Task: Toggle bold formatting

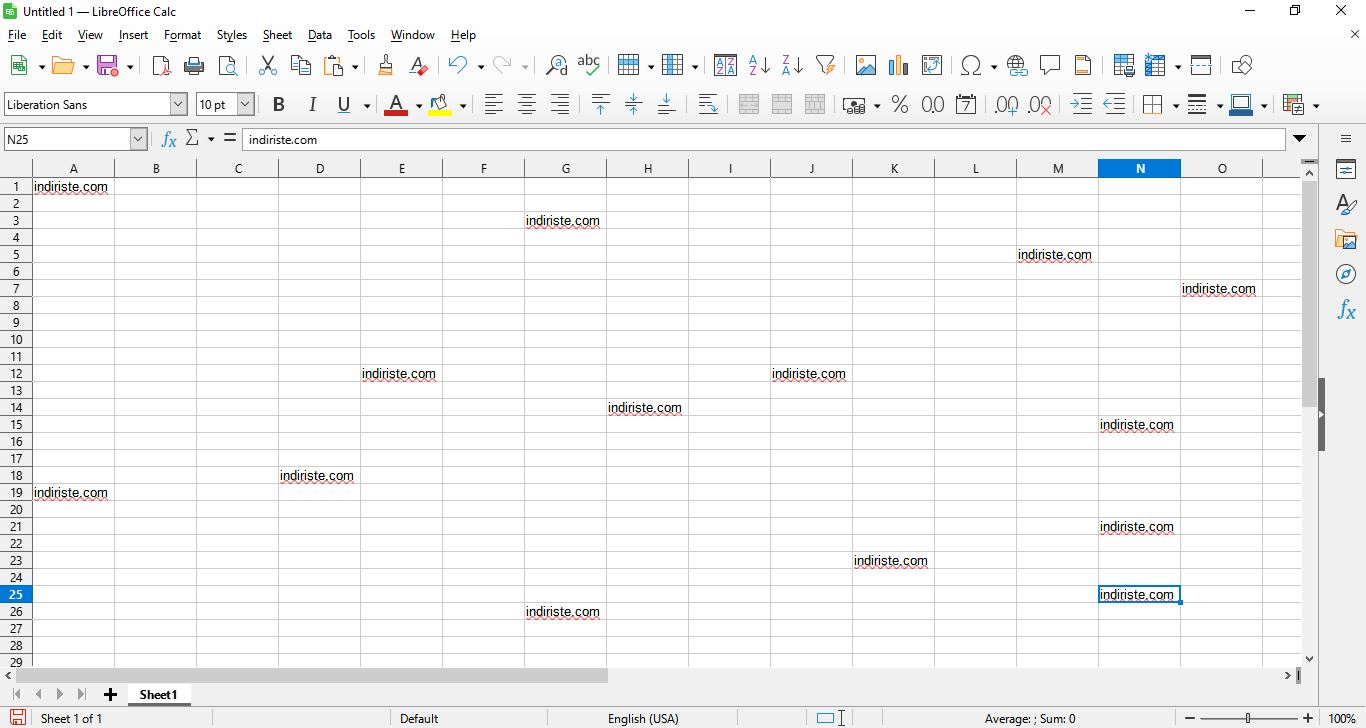Action: click(x=279, y=105)
